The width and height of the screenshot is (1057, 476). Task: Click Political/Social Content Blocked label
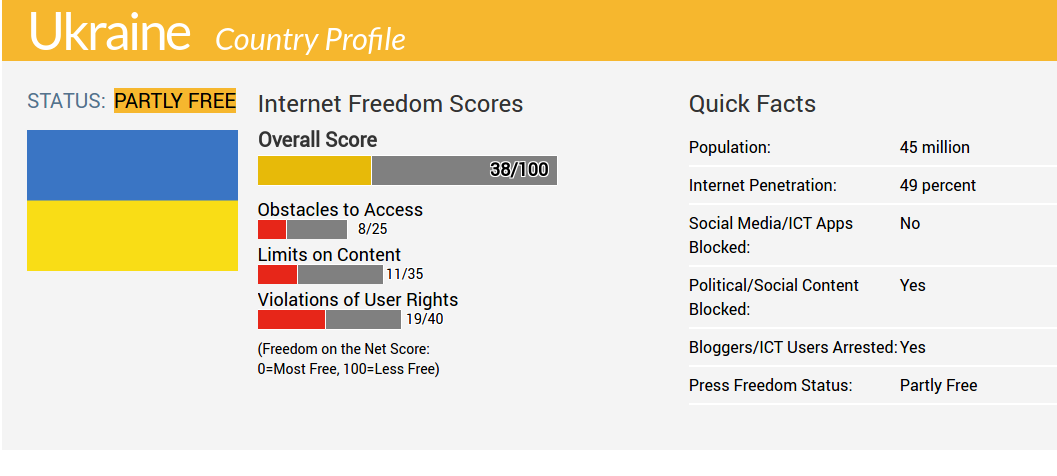pyautogui.click(x=773, y=297)
